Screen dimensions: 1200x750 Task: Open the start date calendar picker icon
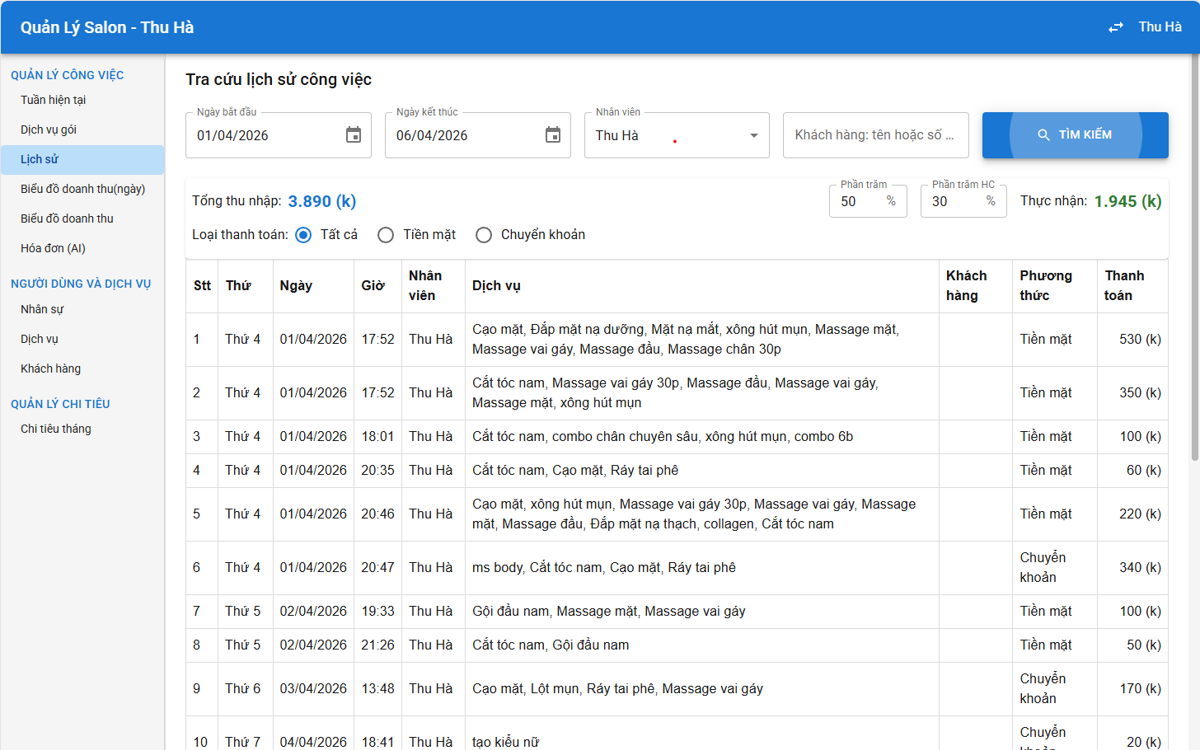tap(353, 135)
